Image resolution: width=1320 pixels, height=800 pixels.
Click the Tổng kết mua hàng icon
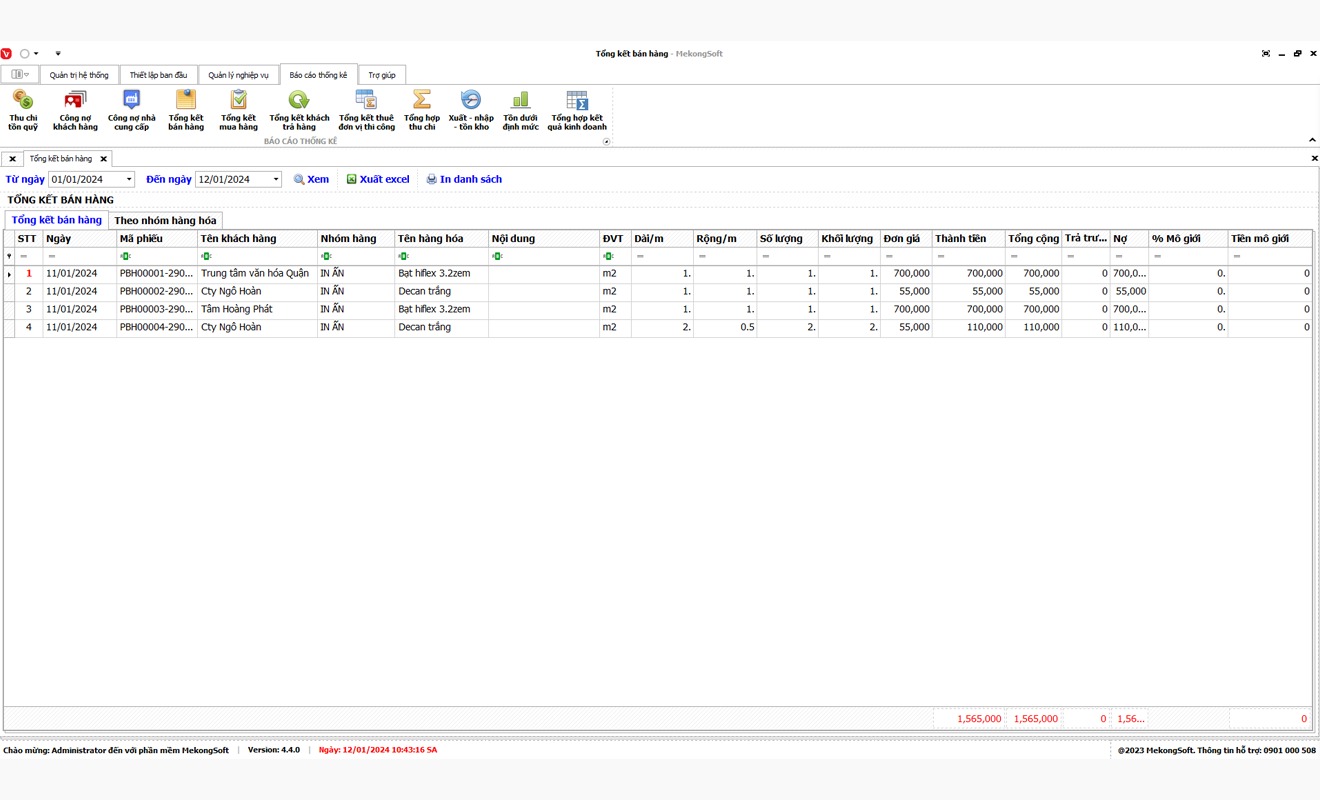[x=238, y=110]
